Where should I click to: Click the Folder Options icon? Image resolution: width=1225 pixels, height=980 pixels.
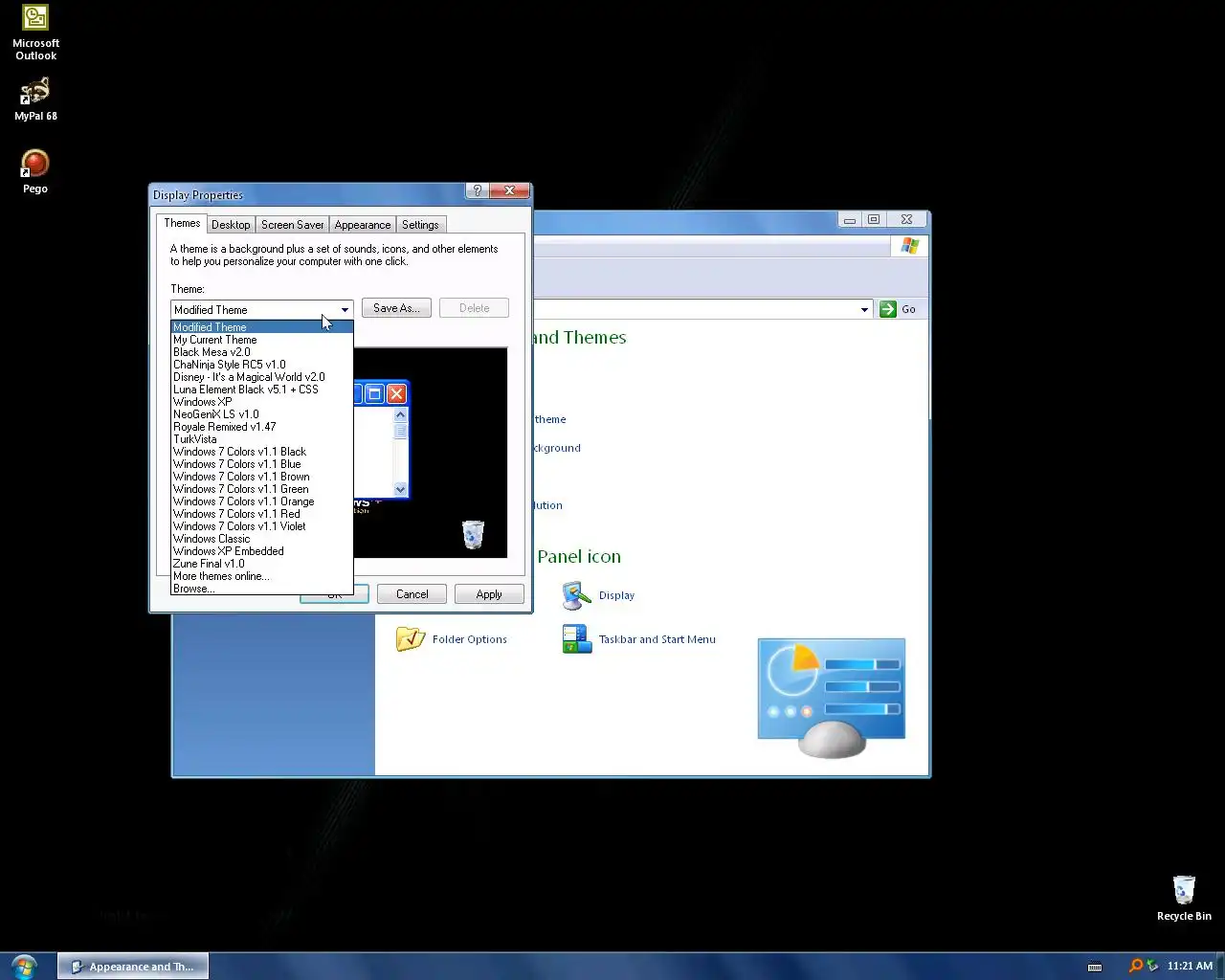(x=411, y=638)
